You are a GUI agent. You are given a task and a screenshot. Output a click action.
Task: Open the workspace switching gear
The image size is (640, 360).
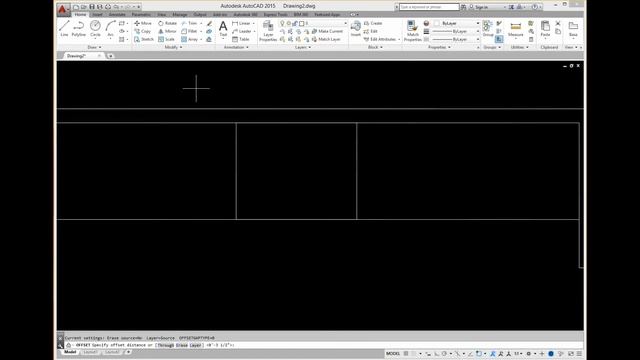[x=528, y=353]
